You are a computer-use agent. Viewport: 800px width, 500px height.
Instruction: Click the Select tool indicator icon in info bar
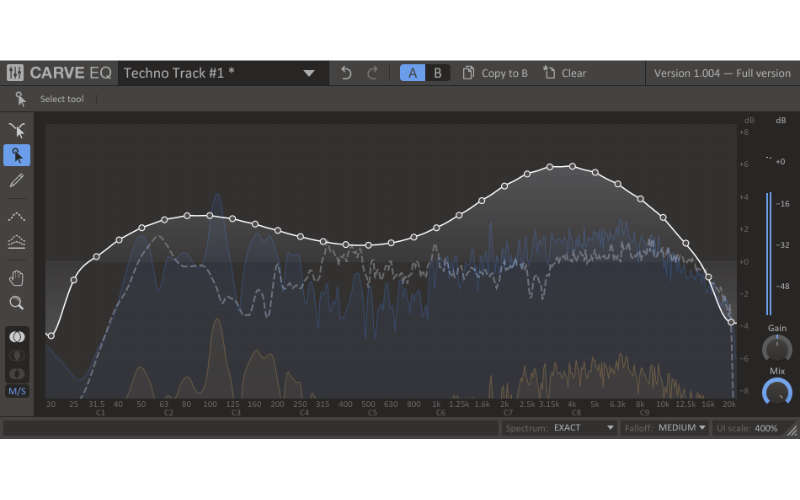click(20, 98)
